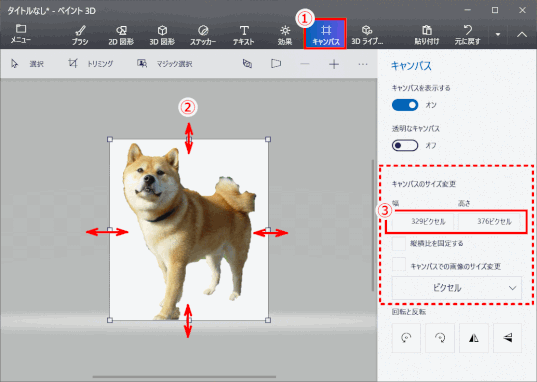
Task: Open the more options ellipsis
Action: click(363, 64)
